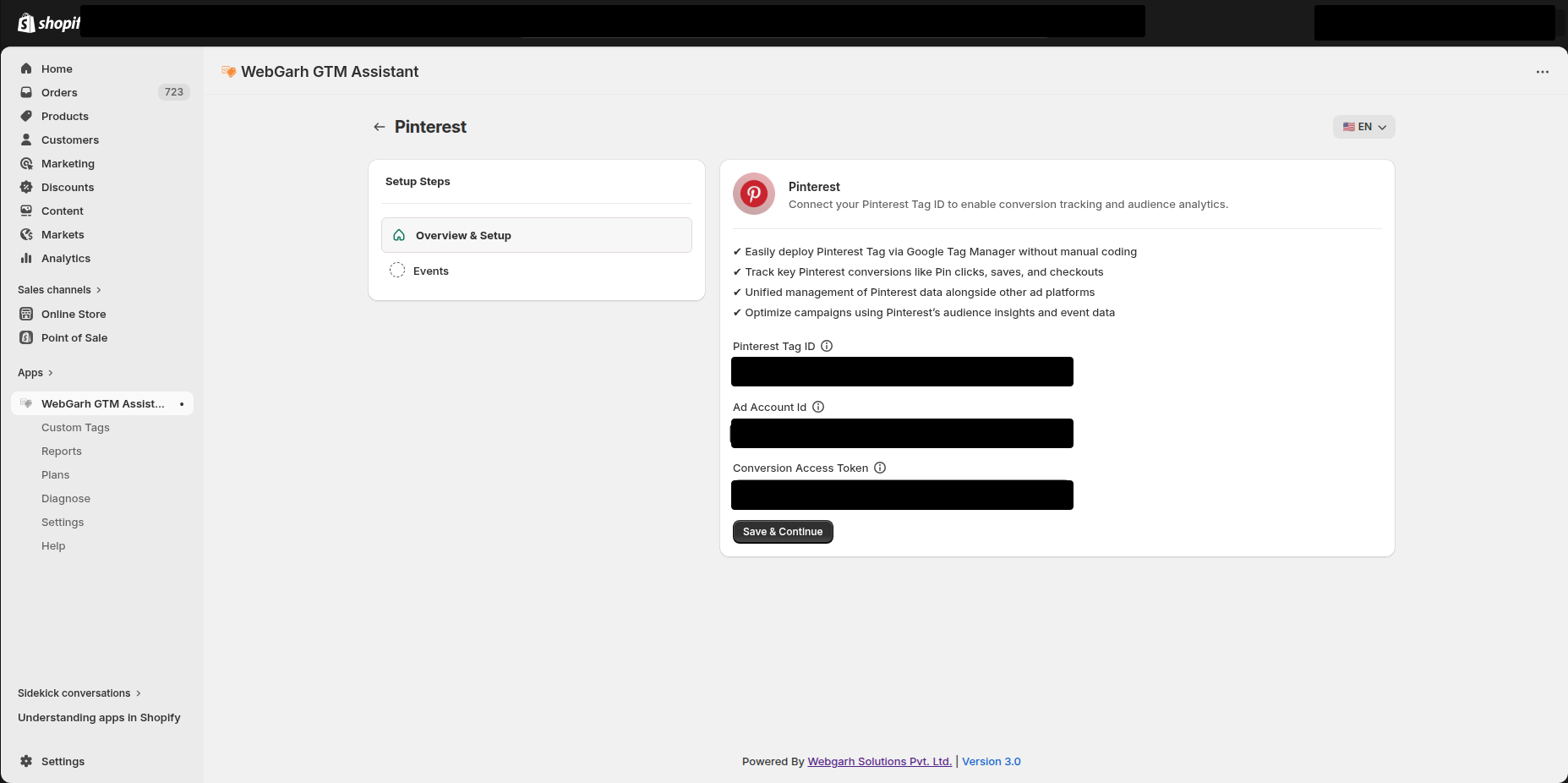The image size is (1568, 783).
Task: Expand the Apps section
Action: click(36, 373)
